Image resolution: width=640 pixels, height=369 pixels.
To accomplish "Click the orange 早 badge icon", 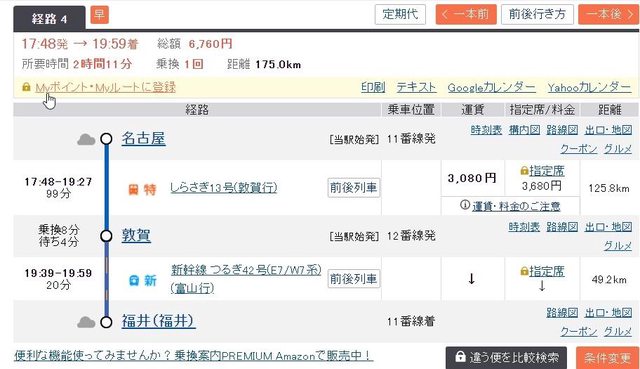I will click(x=99, y=15).
